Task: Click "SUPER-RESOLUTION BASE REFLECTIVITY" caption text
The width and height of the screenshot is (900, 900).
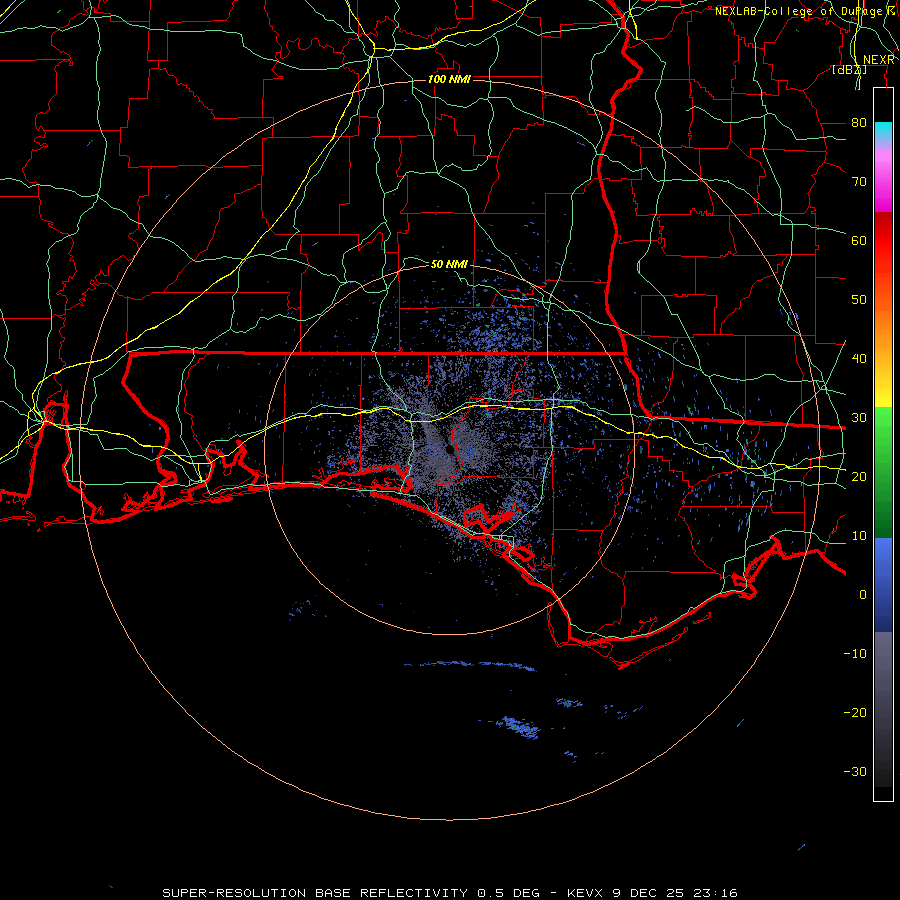Action: (x=315, y=893)
